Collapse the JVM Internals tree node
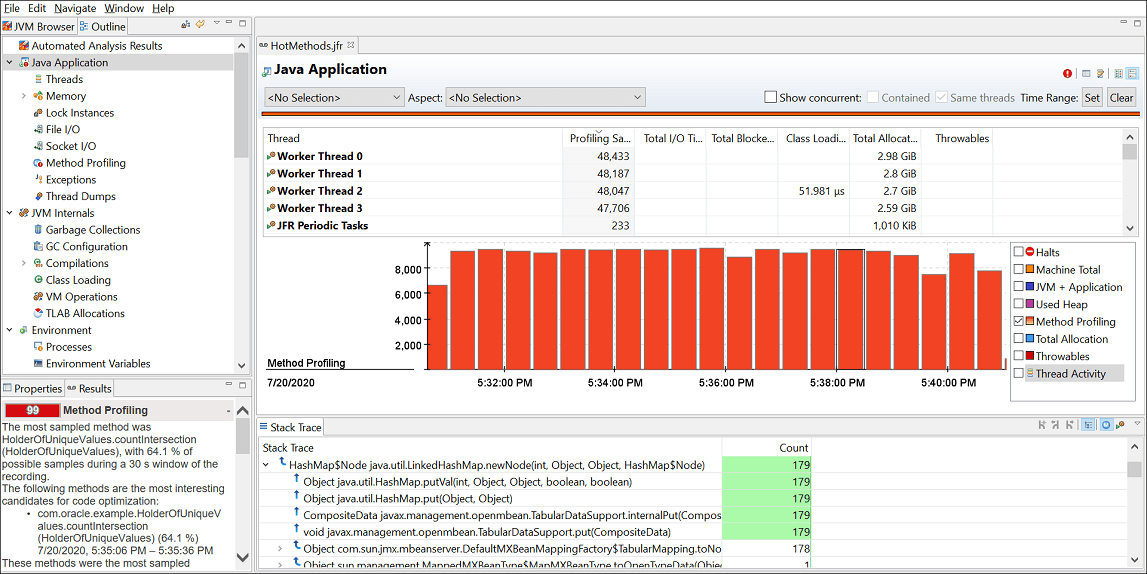The width and height of the screenshot is (1147, 574). click(10, 213)
